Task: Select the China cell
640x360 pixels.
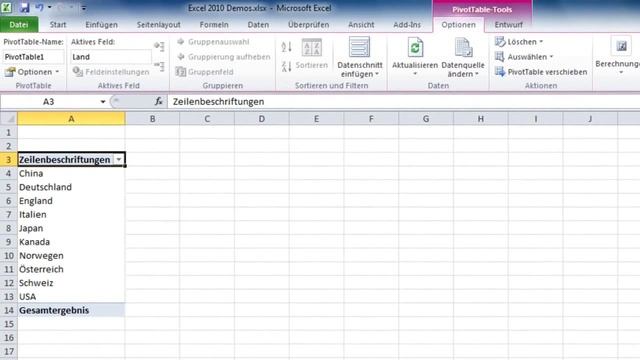Action: [71, 173]
